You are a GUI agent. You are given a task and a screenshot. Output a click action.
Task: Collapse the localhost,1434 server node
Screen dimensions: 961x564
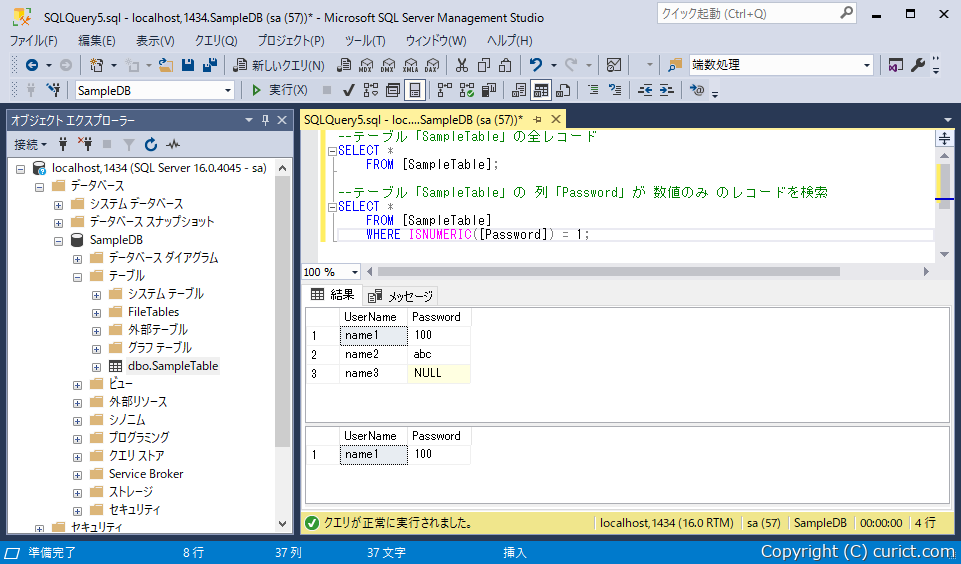20,168
